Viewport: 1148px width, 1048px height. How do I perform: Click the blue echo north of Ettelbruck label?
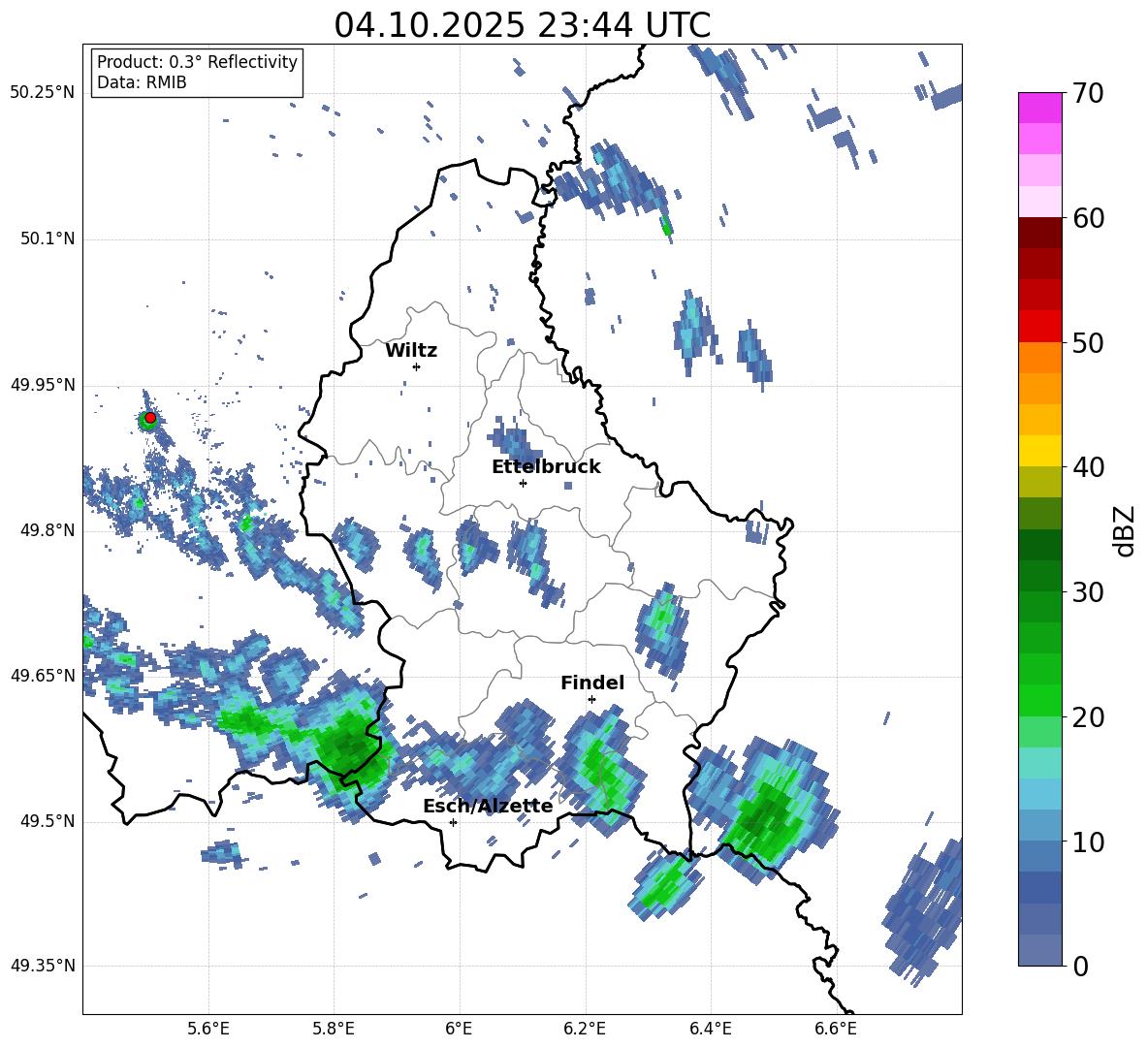tap(515, 441)
